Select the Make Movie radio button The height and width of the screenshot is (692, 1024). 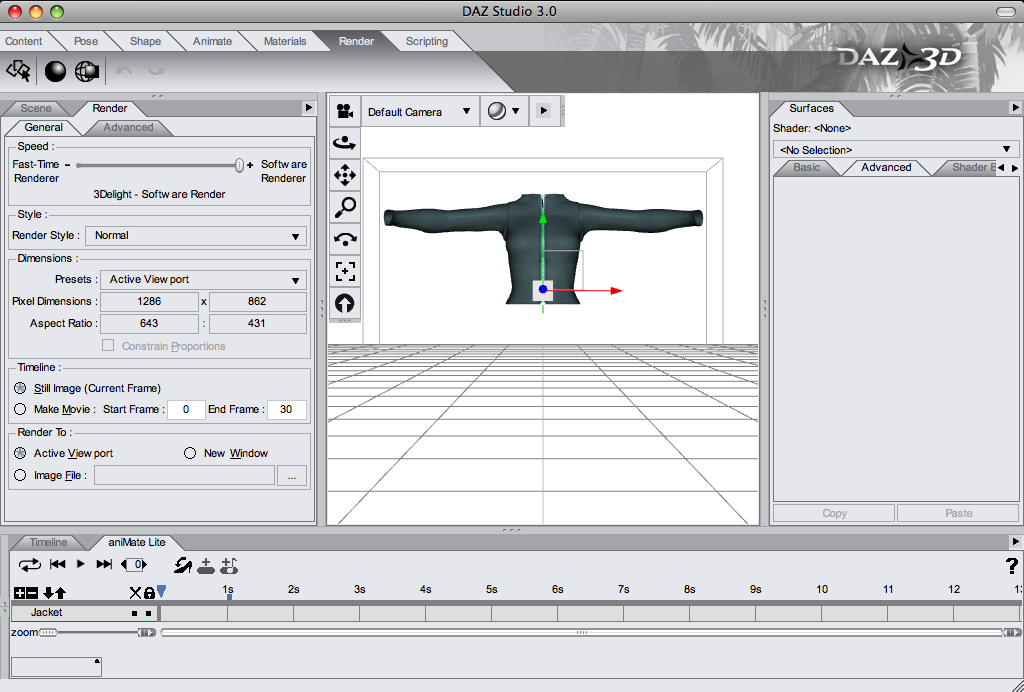pyautogui.click(x=20, y=409)
